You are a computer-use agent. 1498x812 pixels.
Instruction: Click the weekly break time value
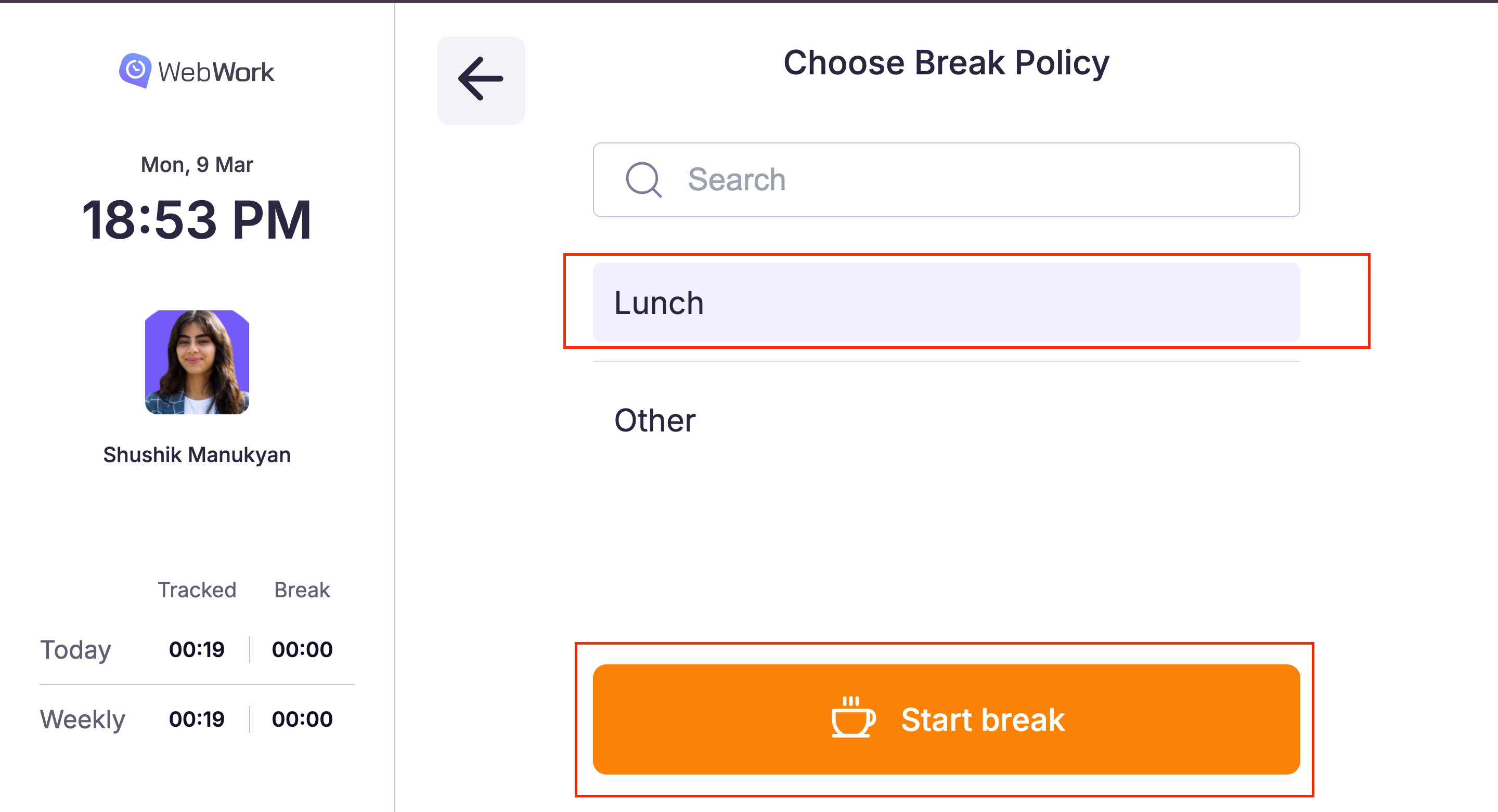pos(302,719)
